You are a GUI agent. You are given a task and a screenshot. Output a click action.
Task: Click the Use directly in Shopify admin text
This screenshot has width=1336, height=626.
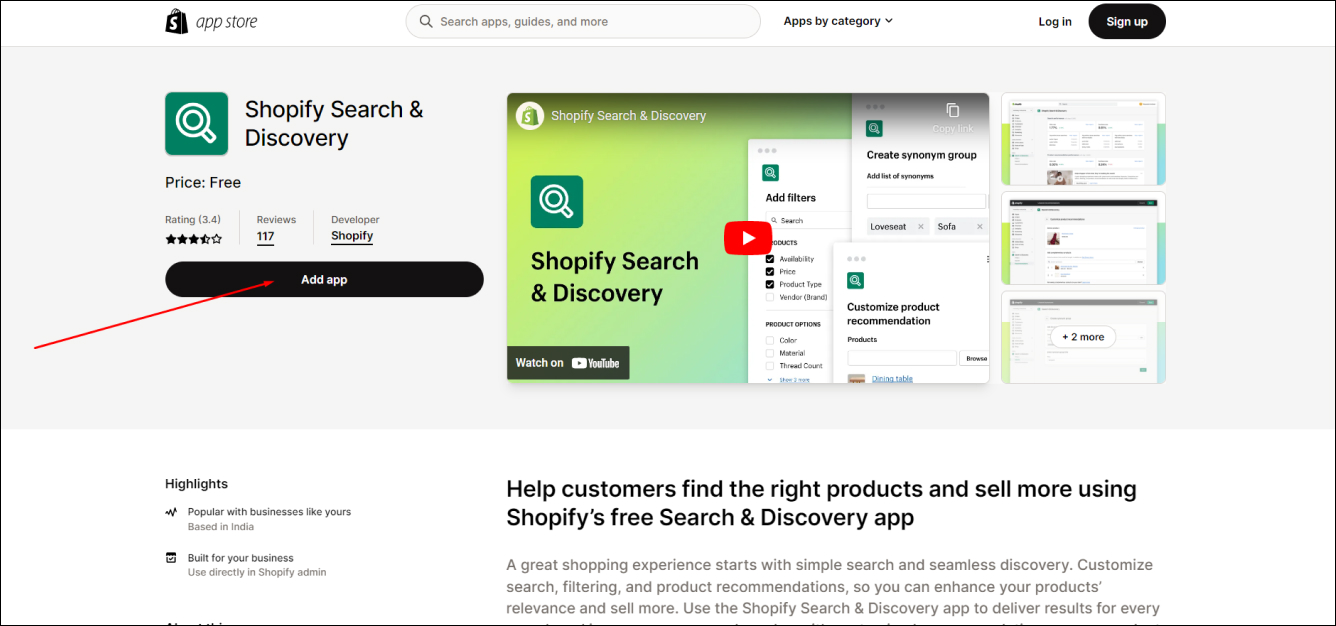click(x=257, y=573)
